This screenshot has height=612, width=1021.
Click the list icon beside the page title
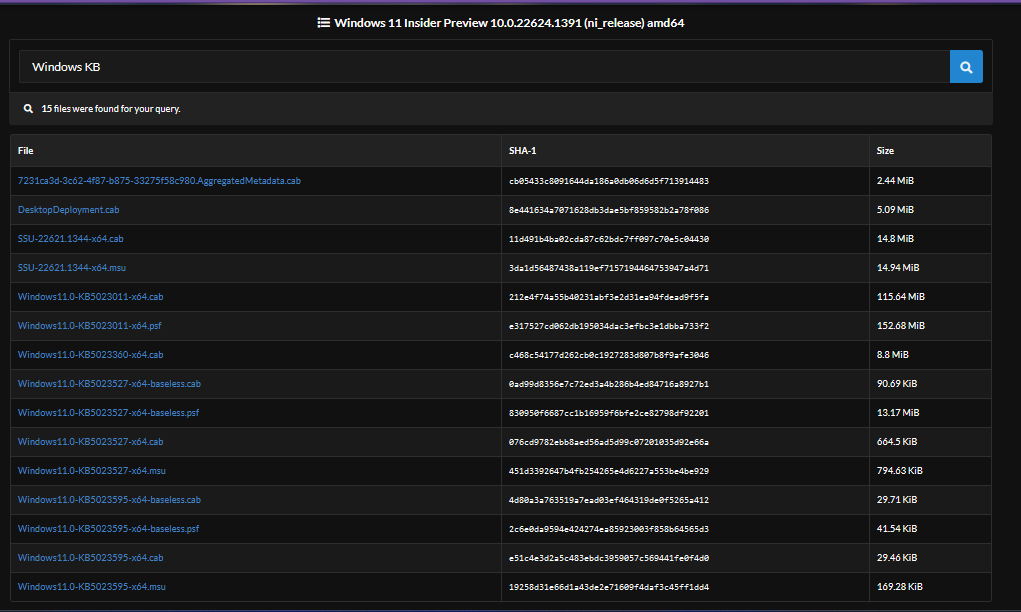[x=323, y=23]
